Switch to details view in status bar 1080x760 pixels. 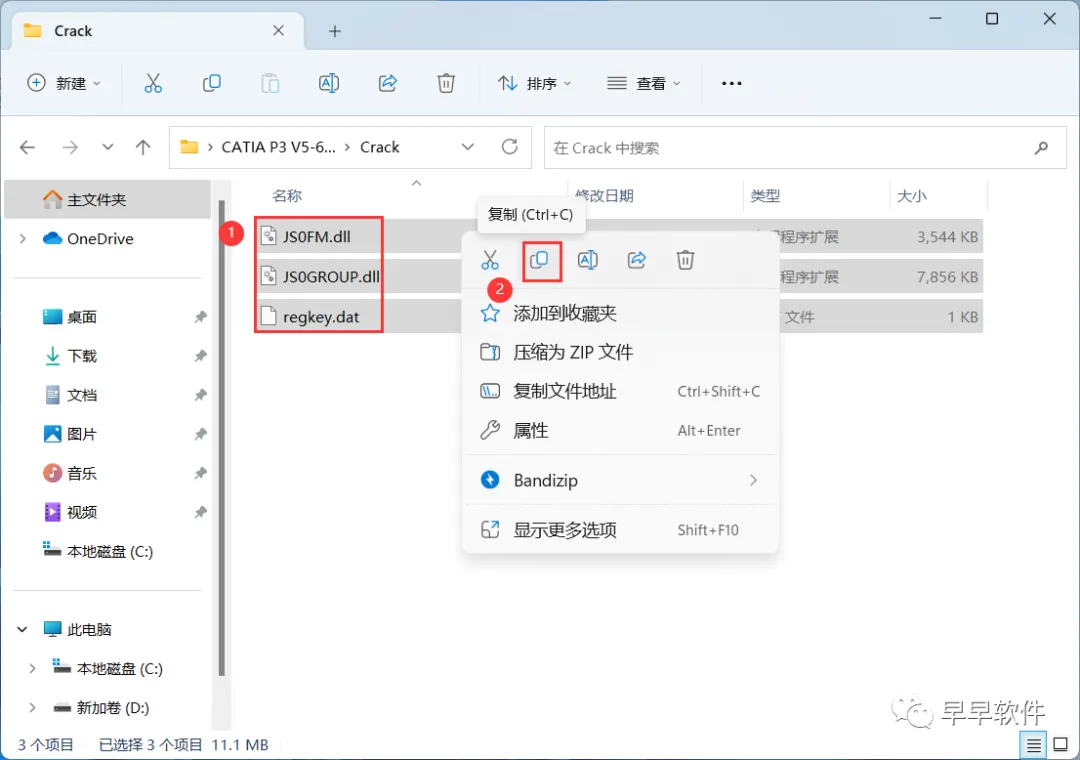click(x=1034, y=745)
